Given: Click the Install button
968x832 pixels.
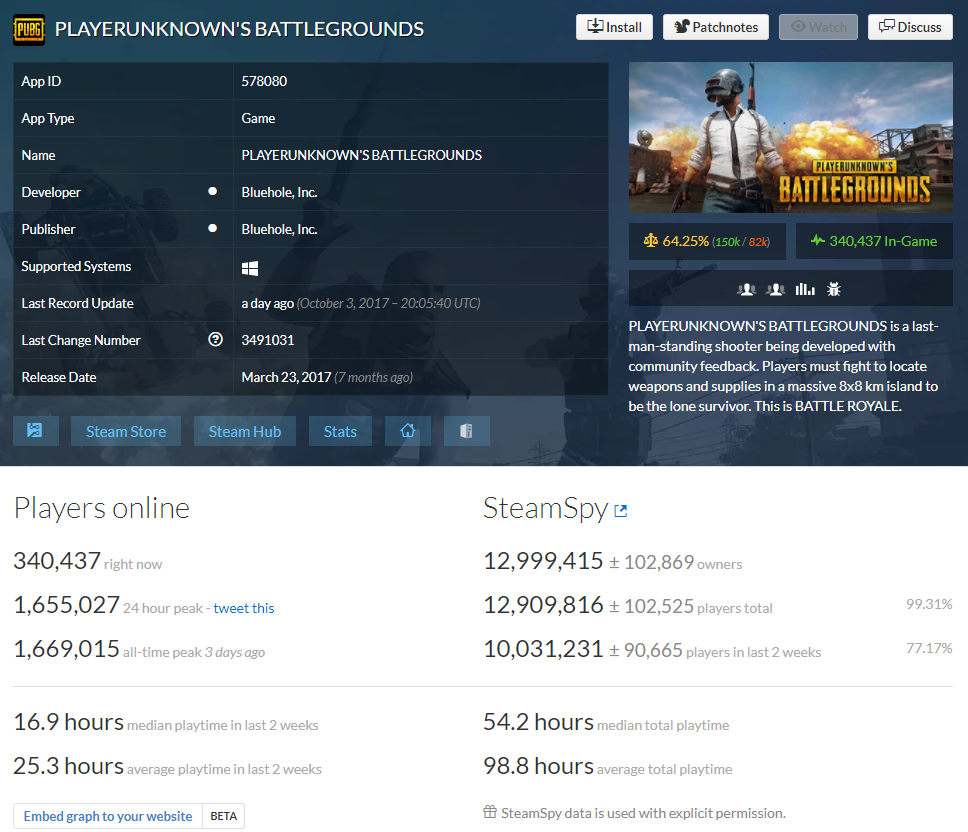Looking at the screenshot, I should 614,27.
